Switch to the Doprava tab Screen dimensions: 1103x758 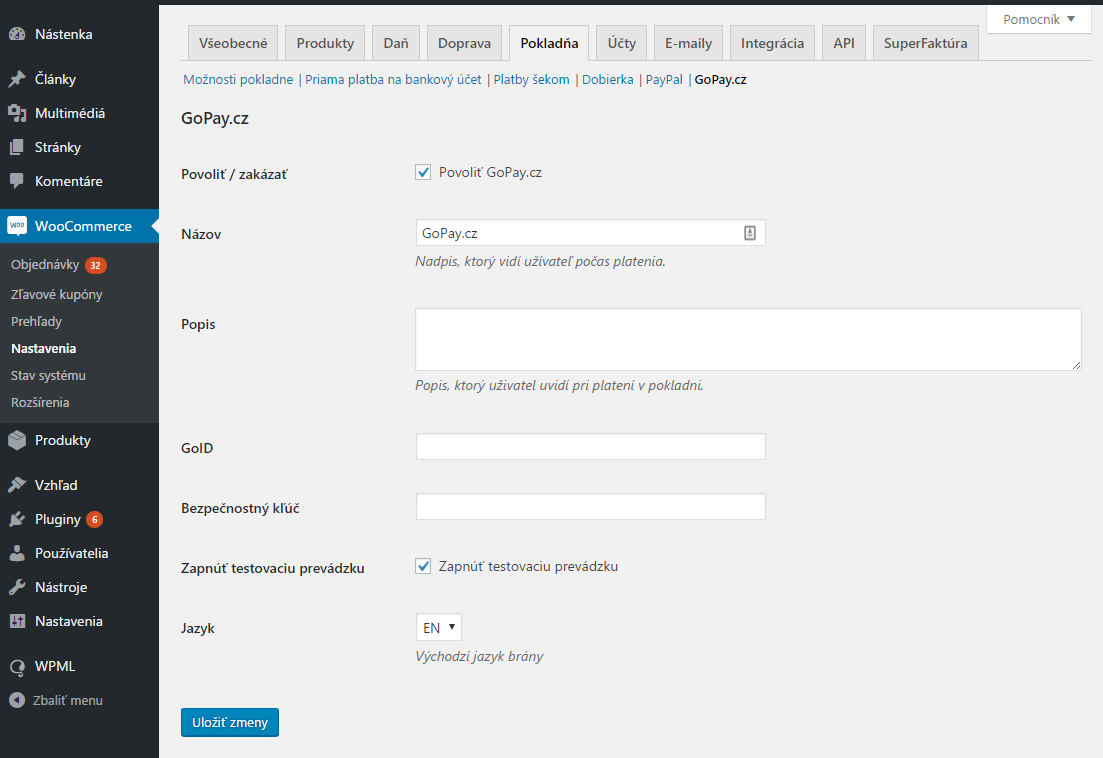464,42
